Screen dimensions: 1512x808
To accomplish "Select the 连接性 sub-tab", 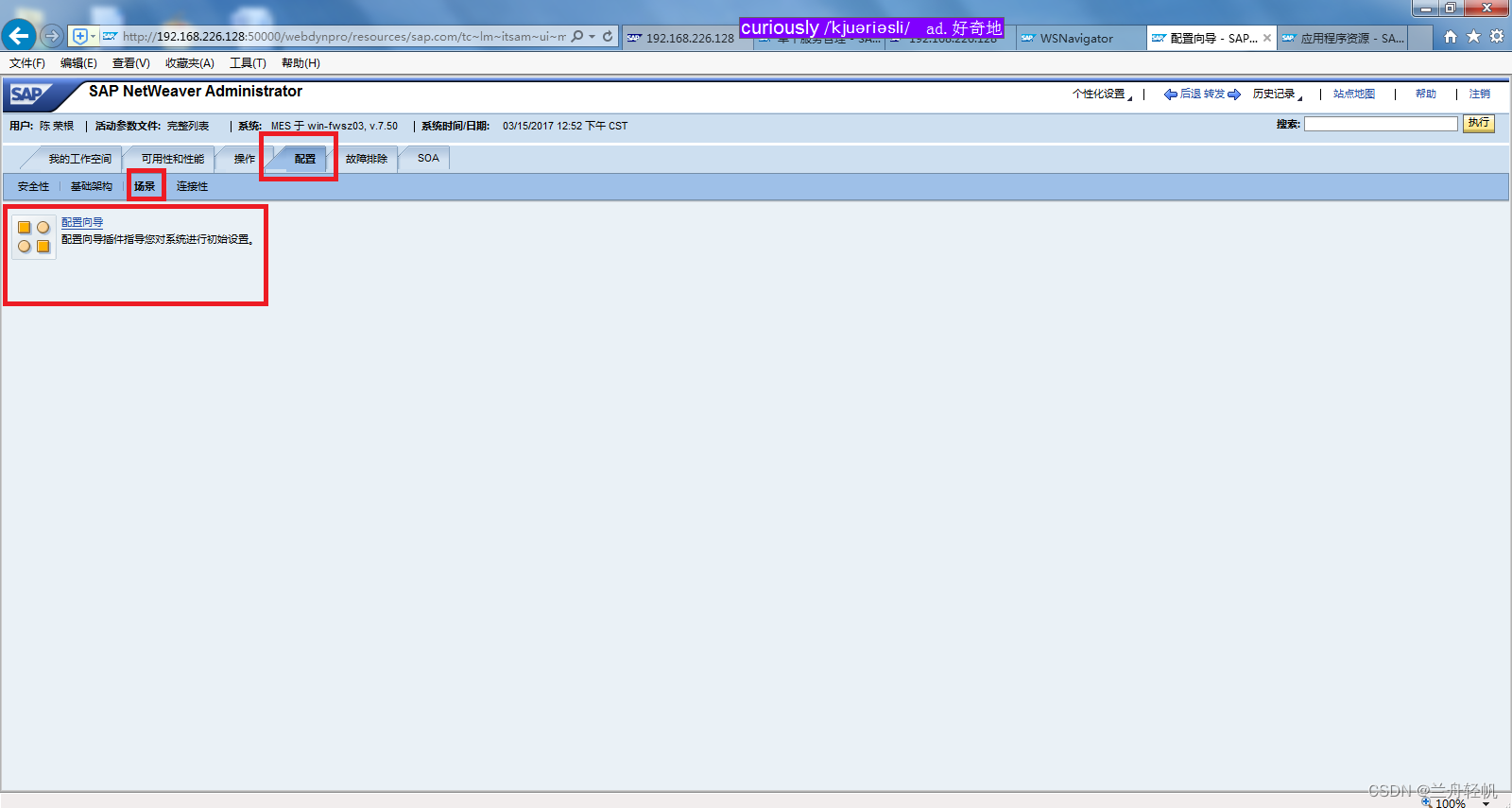I will pos(192,186).
